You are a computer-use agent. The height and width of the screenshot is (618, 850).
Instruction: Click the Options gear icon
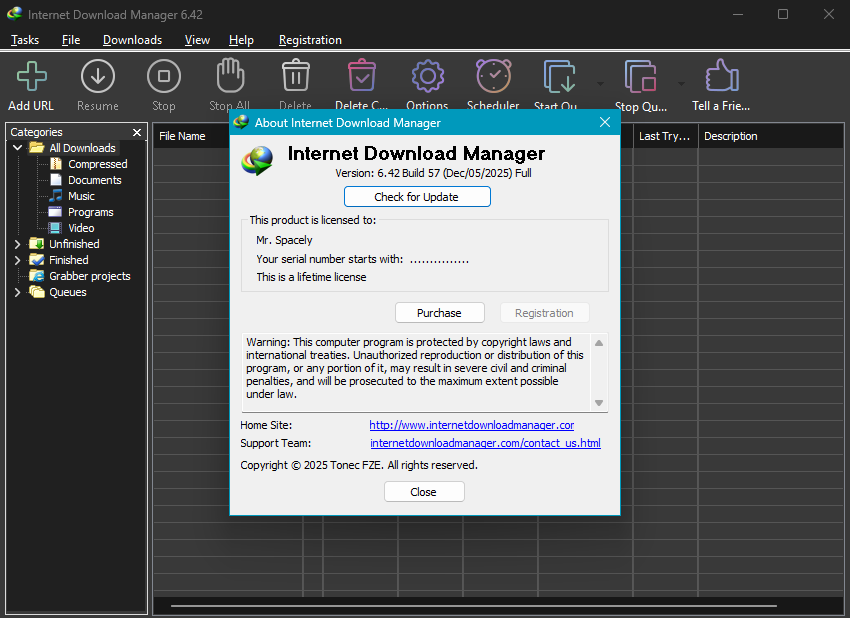[x=427, y=77]
